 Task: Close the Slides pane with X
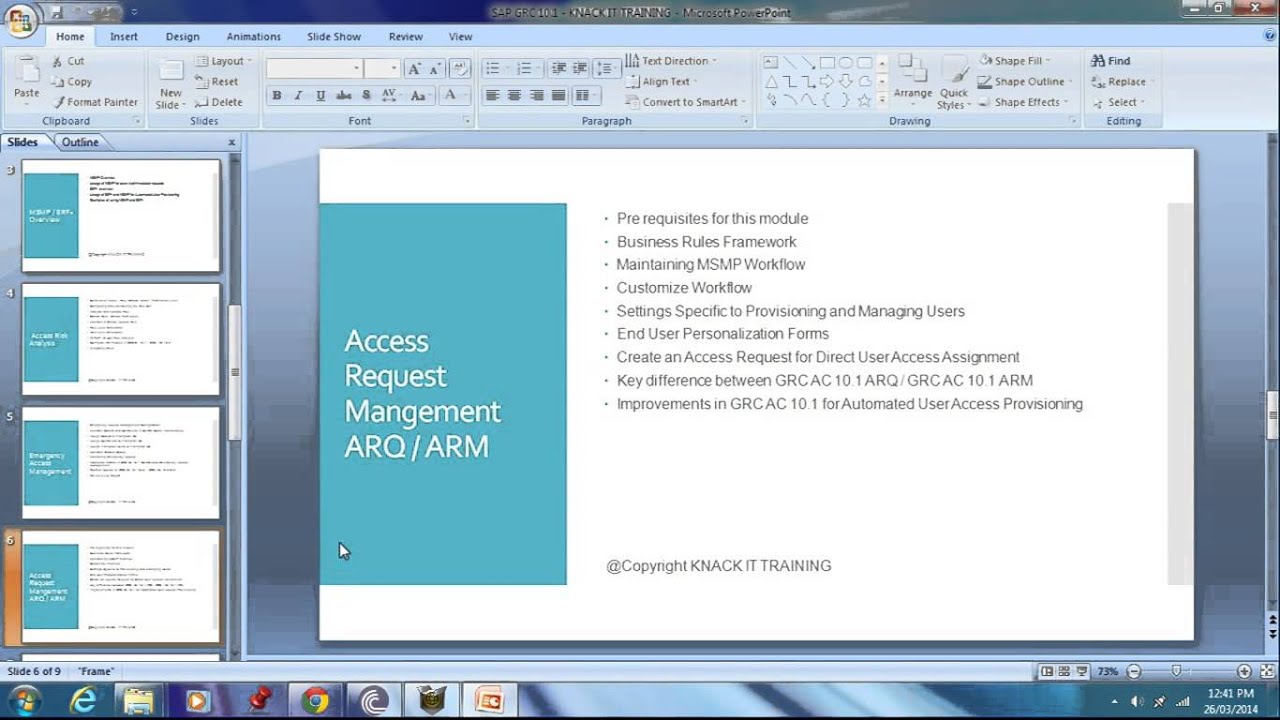coord(232,143)
